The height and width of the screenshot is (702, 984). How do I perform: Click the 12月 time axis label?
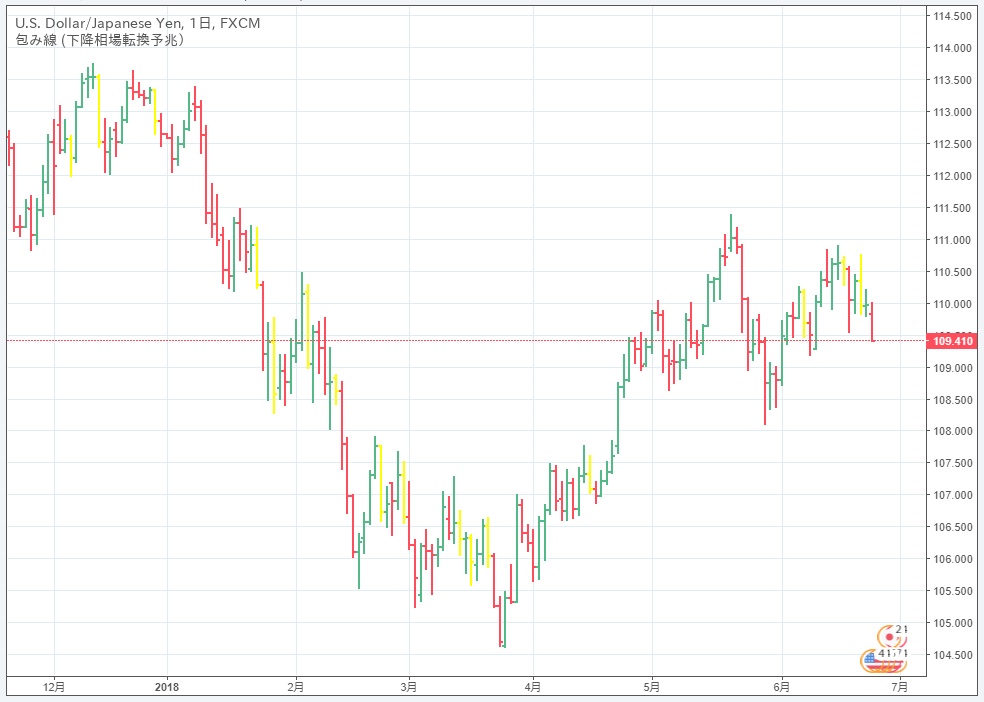tap(54, 687)
